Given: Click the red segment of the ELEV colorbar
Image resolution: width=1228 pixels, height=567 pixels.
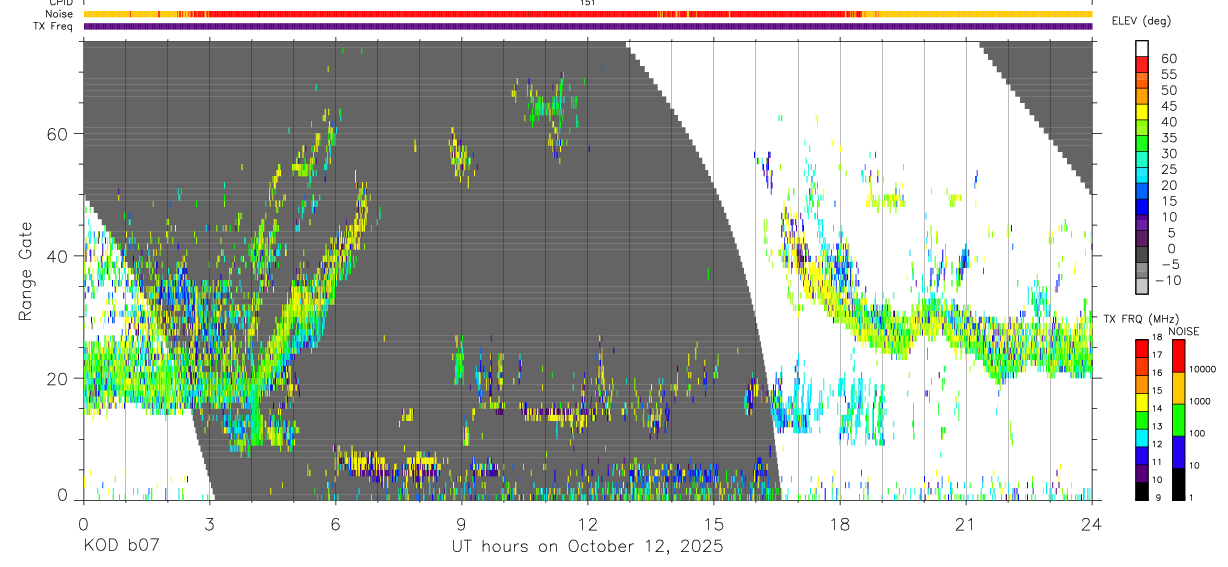Looking at the screenshot, I should [x=1142, y=65].
